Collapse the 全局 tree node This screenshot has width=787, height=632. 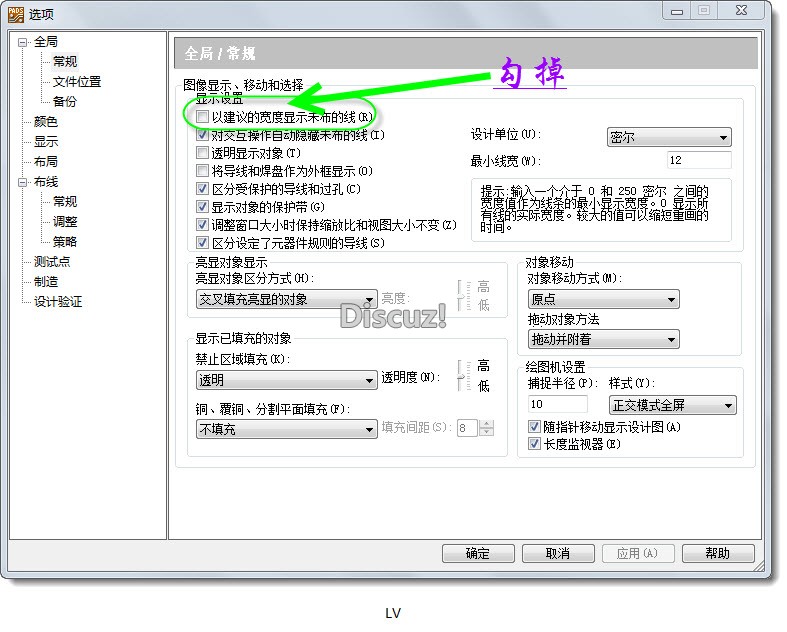tap(22, 42)
